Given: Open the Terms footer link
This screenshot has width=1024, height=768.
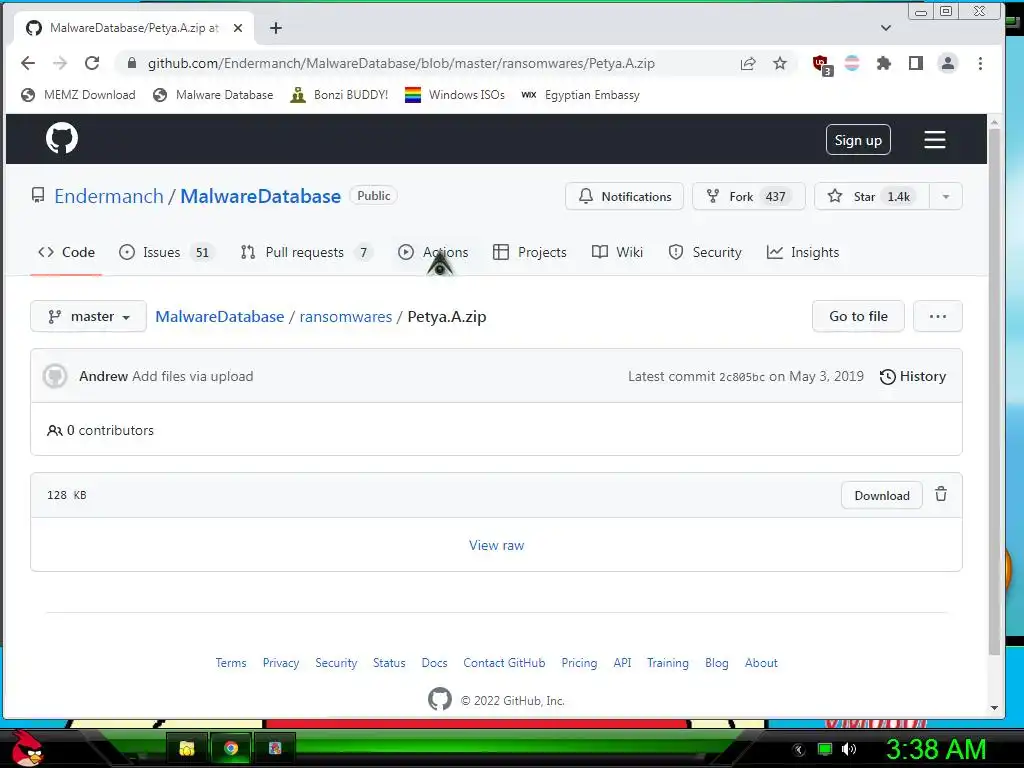Looking at the screenshot, I should (x=231, y=663).
